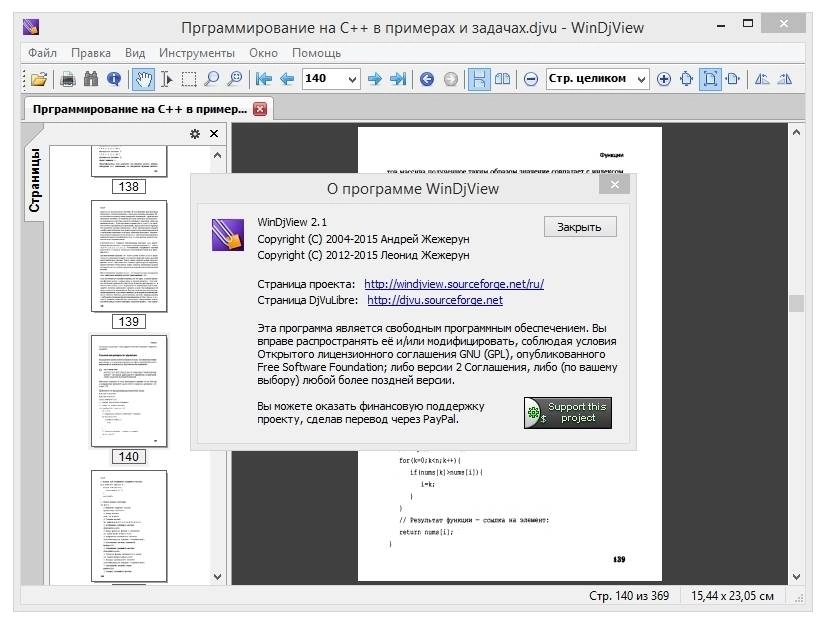Fit page to width icon
830x631 pixels.
pyautogui.click(x=733, y=79)
